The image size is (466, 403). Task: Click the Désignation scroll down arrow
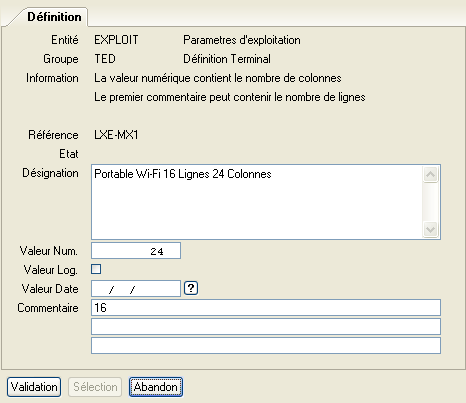click(430, 229)
